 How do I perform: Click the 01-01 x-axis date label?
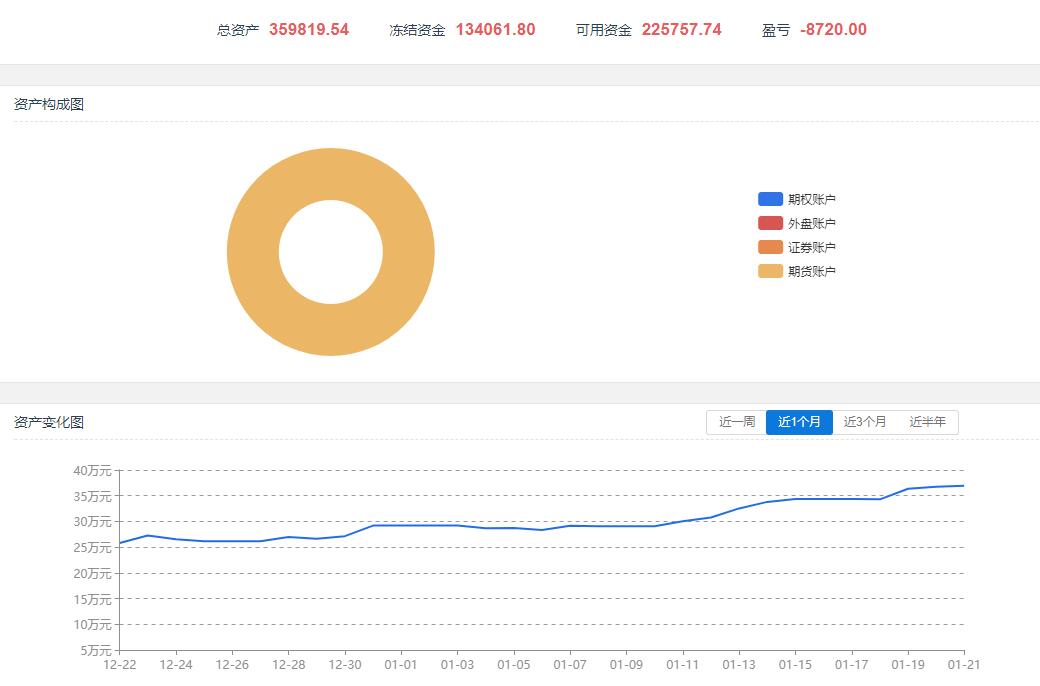(x=401, y=664)
